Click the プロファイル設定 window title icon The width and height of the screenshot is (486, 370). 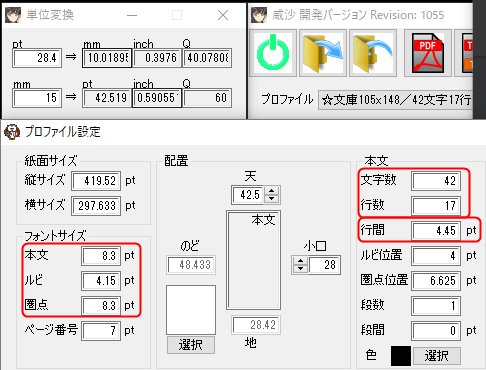(x=12, y=132)
